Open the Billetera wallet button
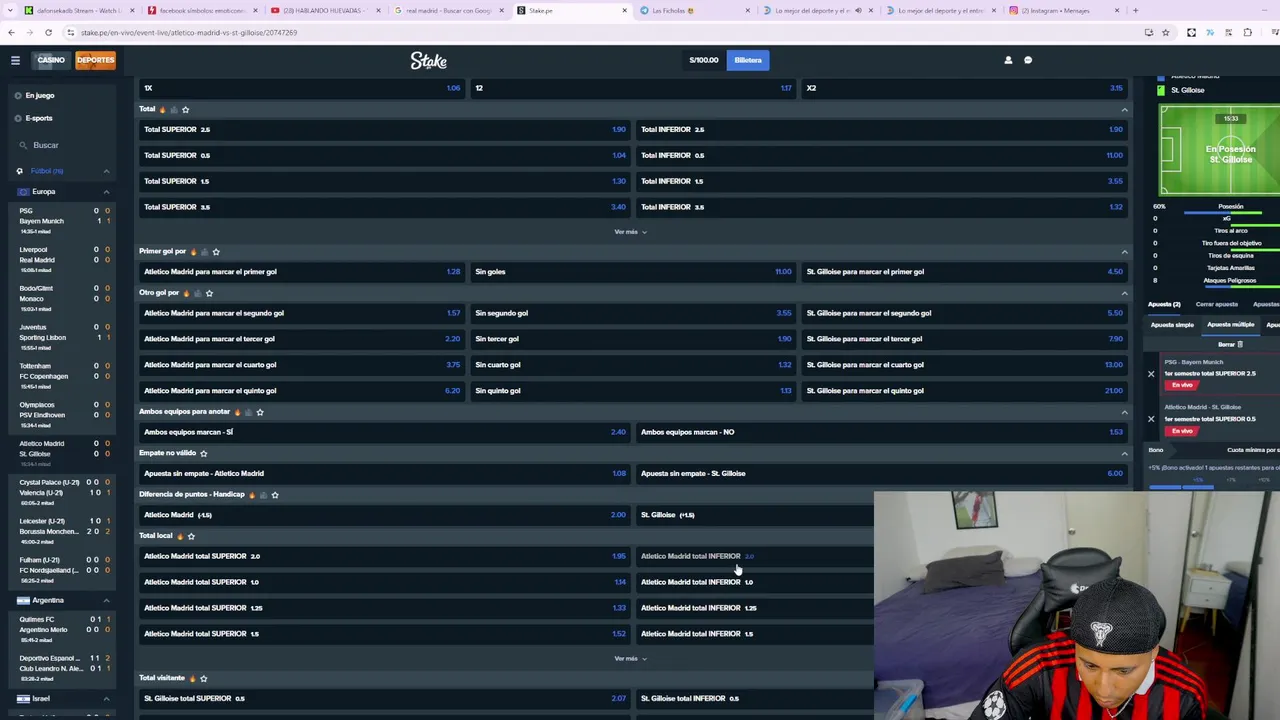1280x720 pixels. tap(748, 60)
